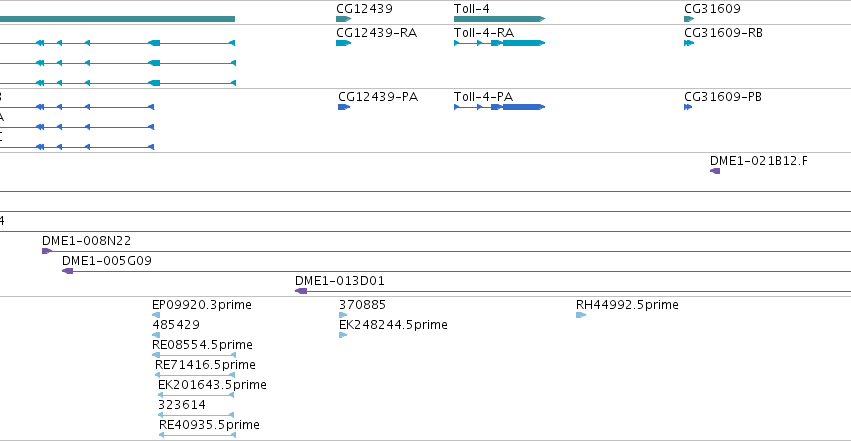851x441 pixels.
Task: Select the DME1-021B12.F purple marker
Action: pyautogui.click(x=715, y=171)
